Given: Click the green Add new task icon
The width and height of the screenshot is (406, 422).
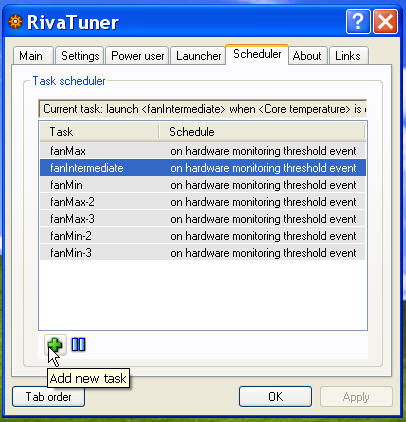Looking at the screenshot, I should (55, 345).
